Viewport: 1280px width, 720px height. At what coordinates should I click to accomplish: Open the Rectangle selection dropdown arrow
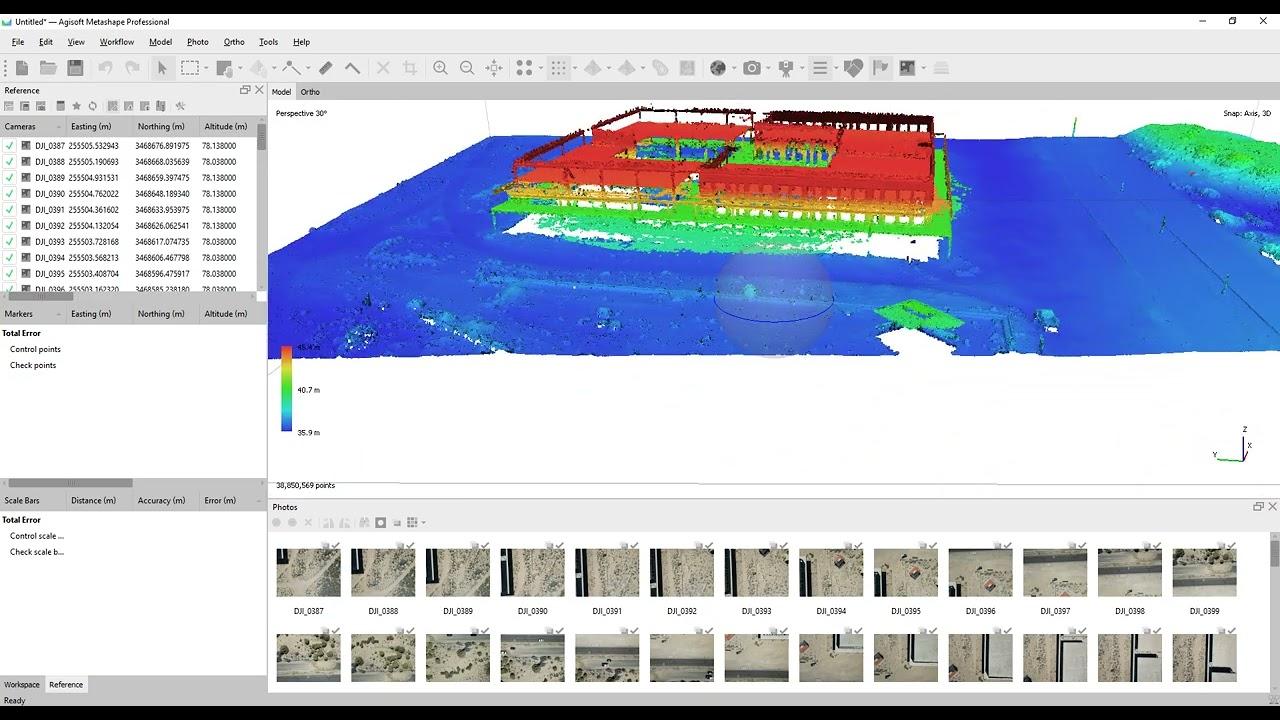click(x=206, y=68)
